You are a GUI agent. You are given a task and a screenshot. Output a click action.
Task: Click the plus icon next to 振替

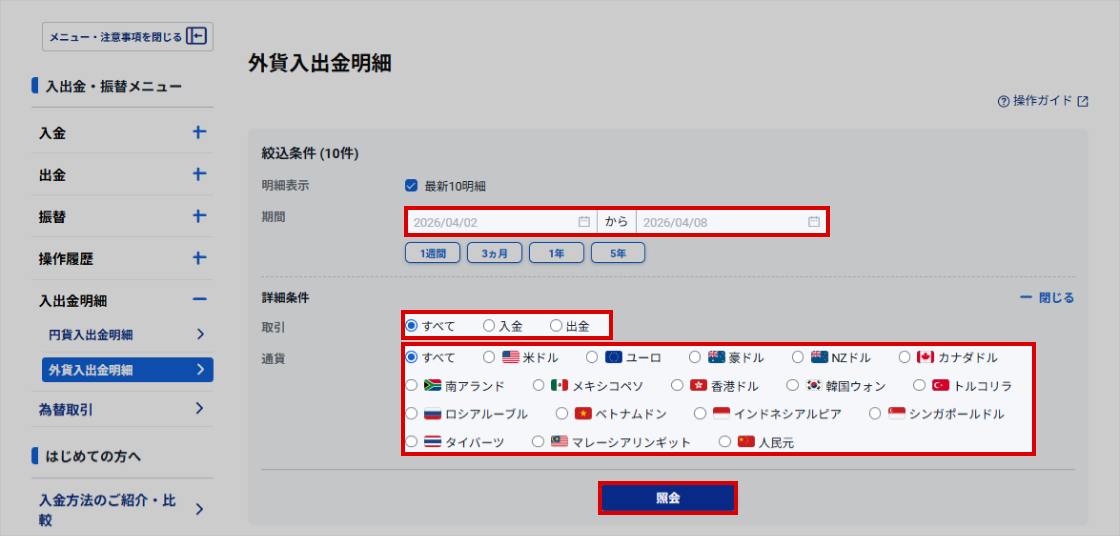(x=199, y=216)
